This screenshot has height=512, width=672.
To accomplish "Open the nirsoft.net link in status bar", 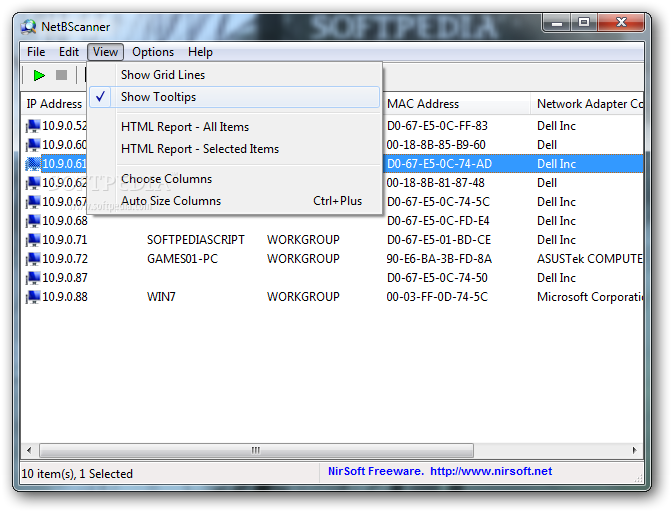I will point(491,471).
